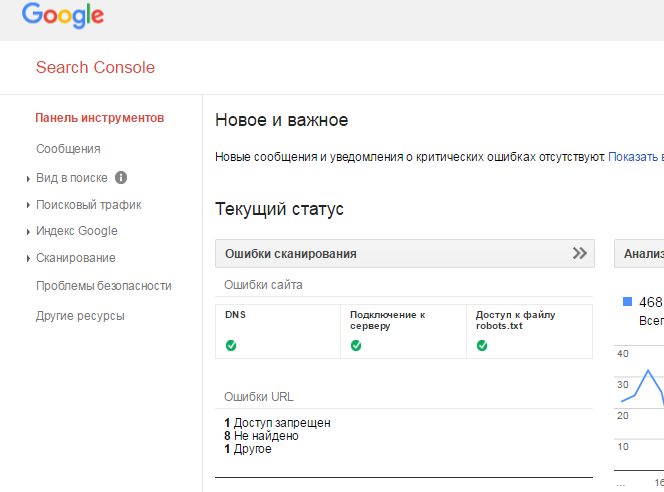Select the DNS label
The width and height of the screenshot is (664, 492).
pyautogui.click(x=235, y=315)
